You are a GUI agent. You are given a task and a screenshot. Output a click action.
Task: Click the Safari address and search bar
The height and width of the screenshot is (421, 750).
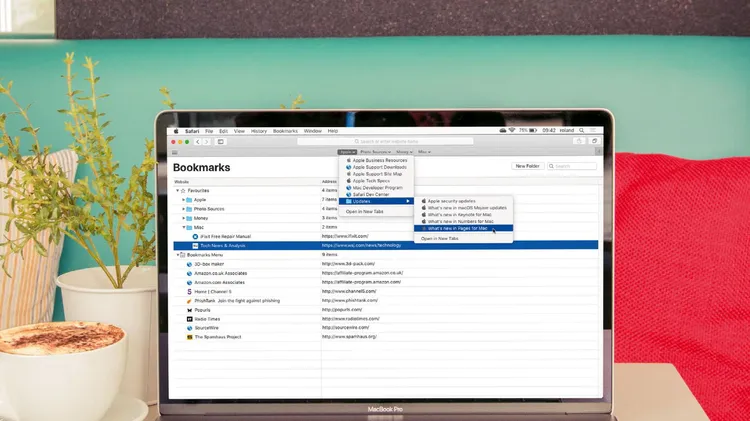[x=385, y=141]
